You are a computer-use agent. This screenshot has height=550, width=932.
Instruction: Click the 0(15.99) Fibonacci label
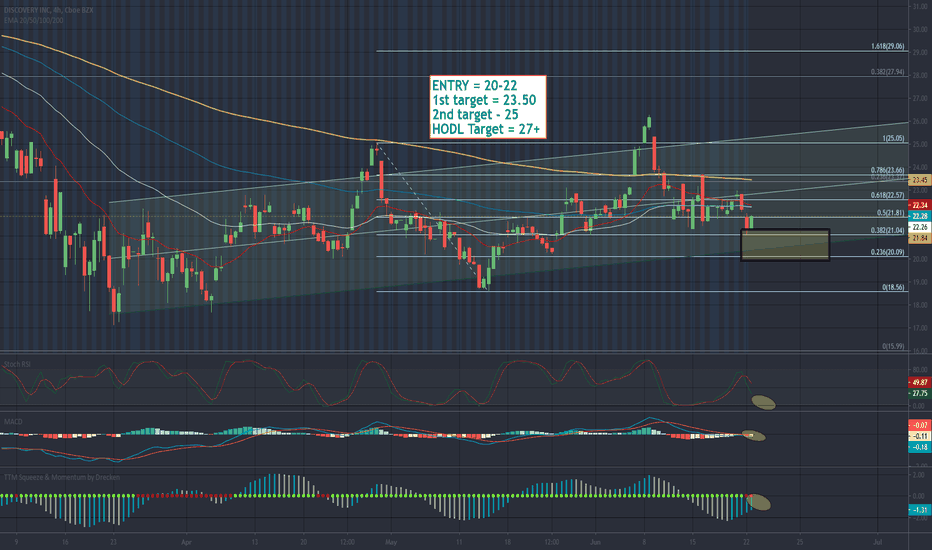coord(893,346)
